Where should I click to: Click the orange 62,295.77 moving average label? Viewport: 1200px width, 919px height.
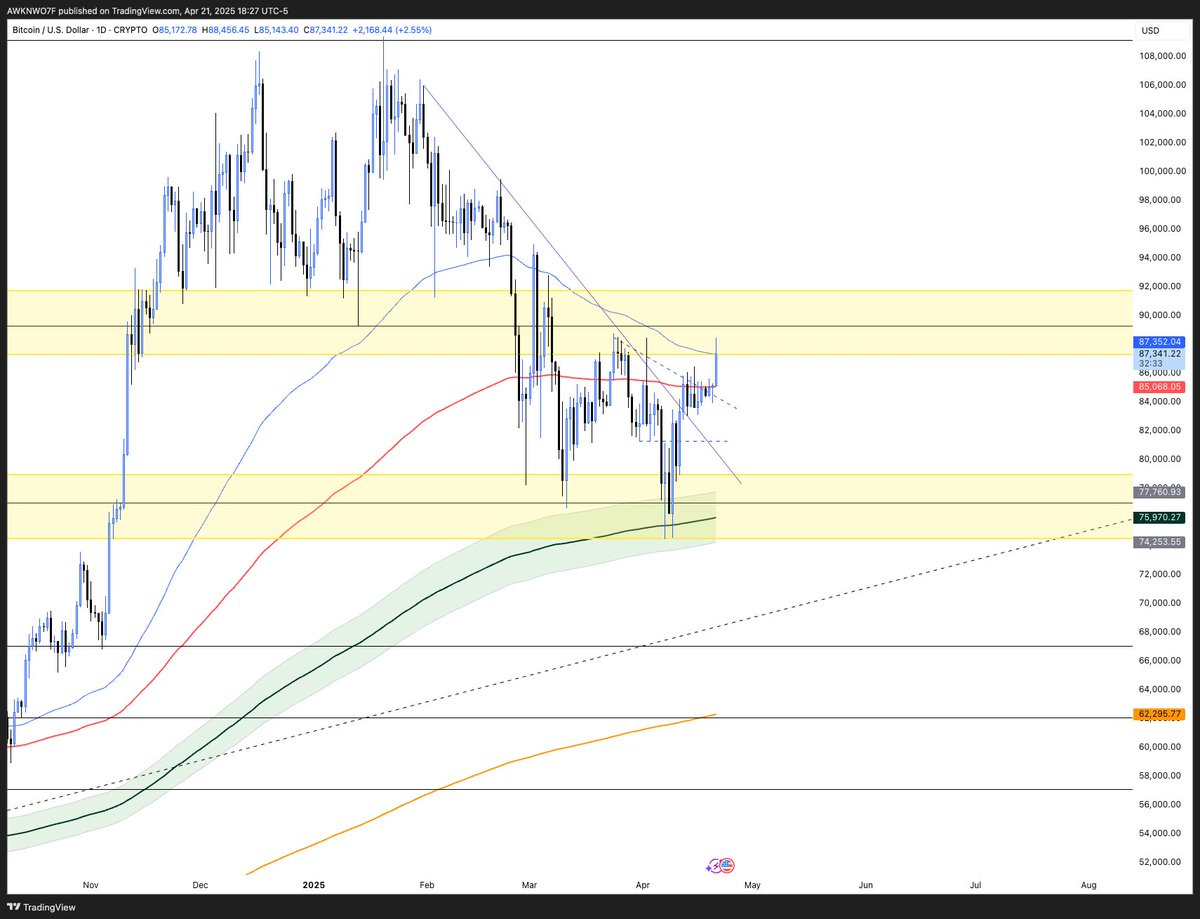click(1159, 714)
